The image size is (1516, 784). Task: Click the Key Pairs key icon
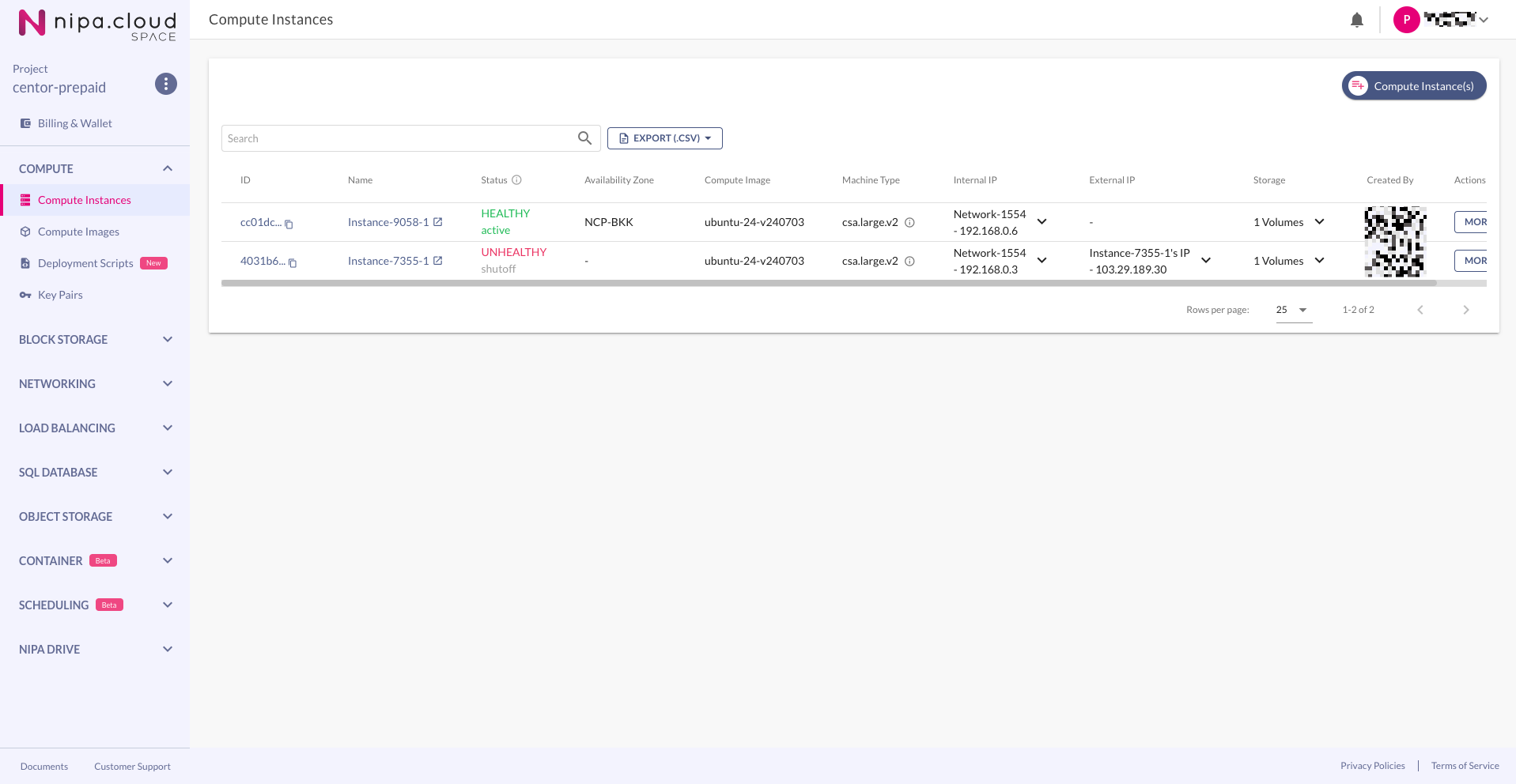pos(25,295)
